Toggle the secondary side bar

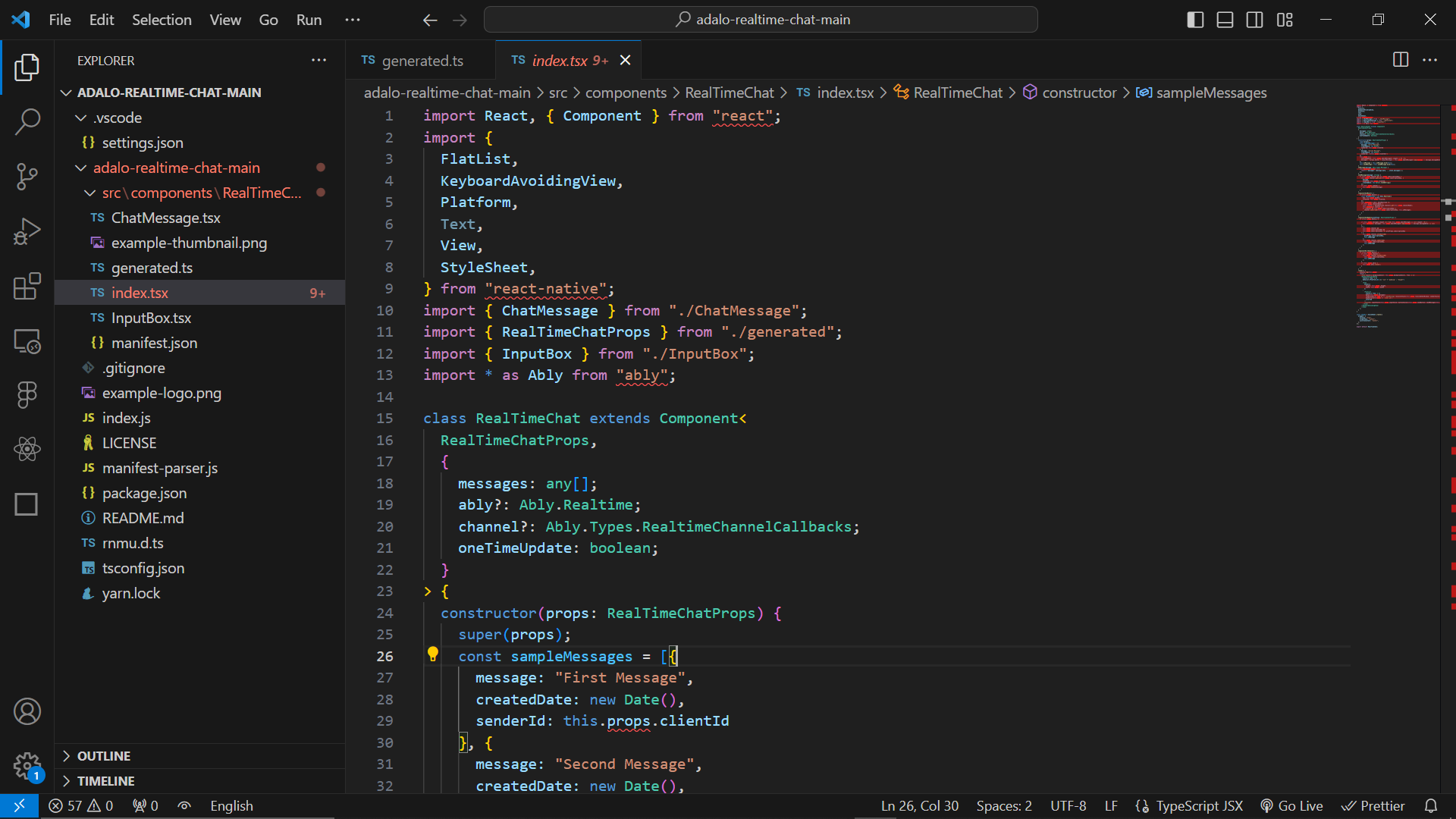pyautogui.click(x=1254, y=20)
